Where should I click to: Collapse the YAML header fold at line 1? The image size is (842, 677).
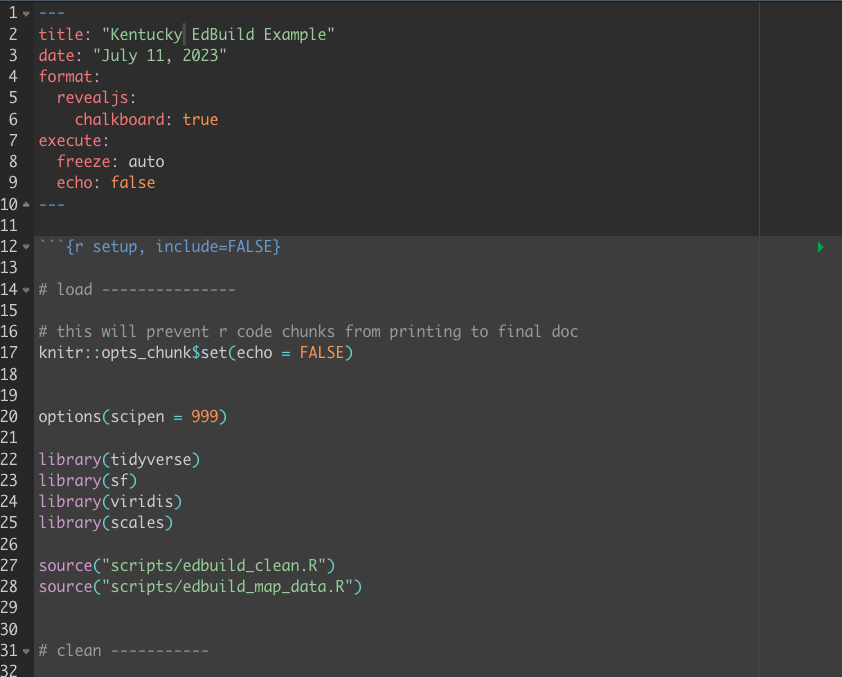26,13
